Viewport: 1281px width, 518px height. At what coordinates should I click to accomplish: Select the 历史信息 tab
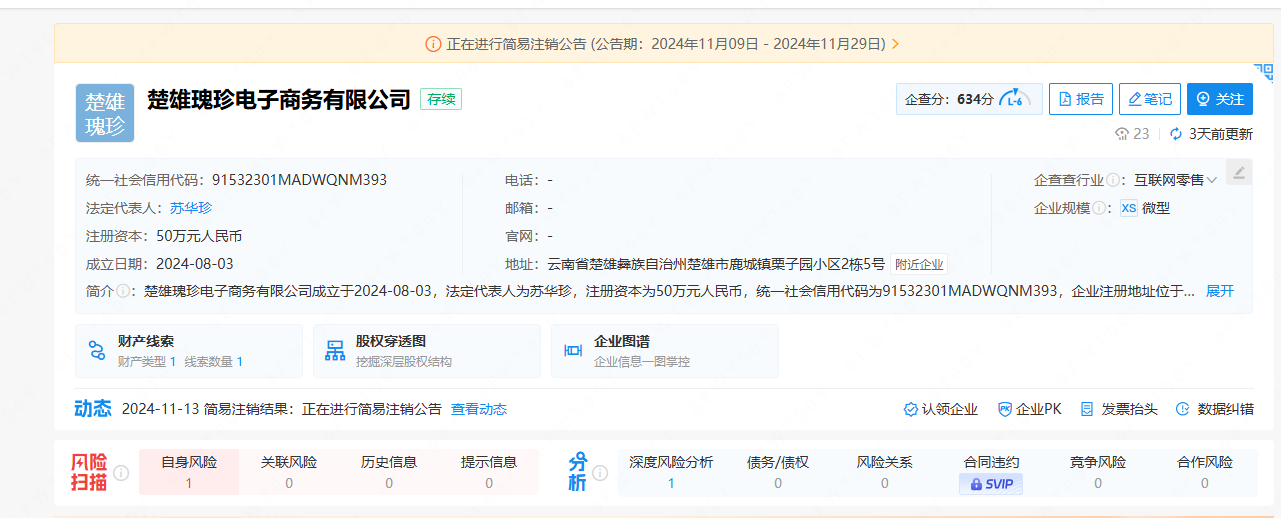coord(389,473)
